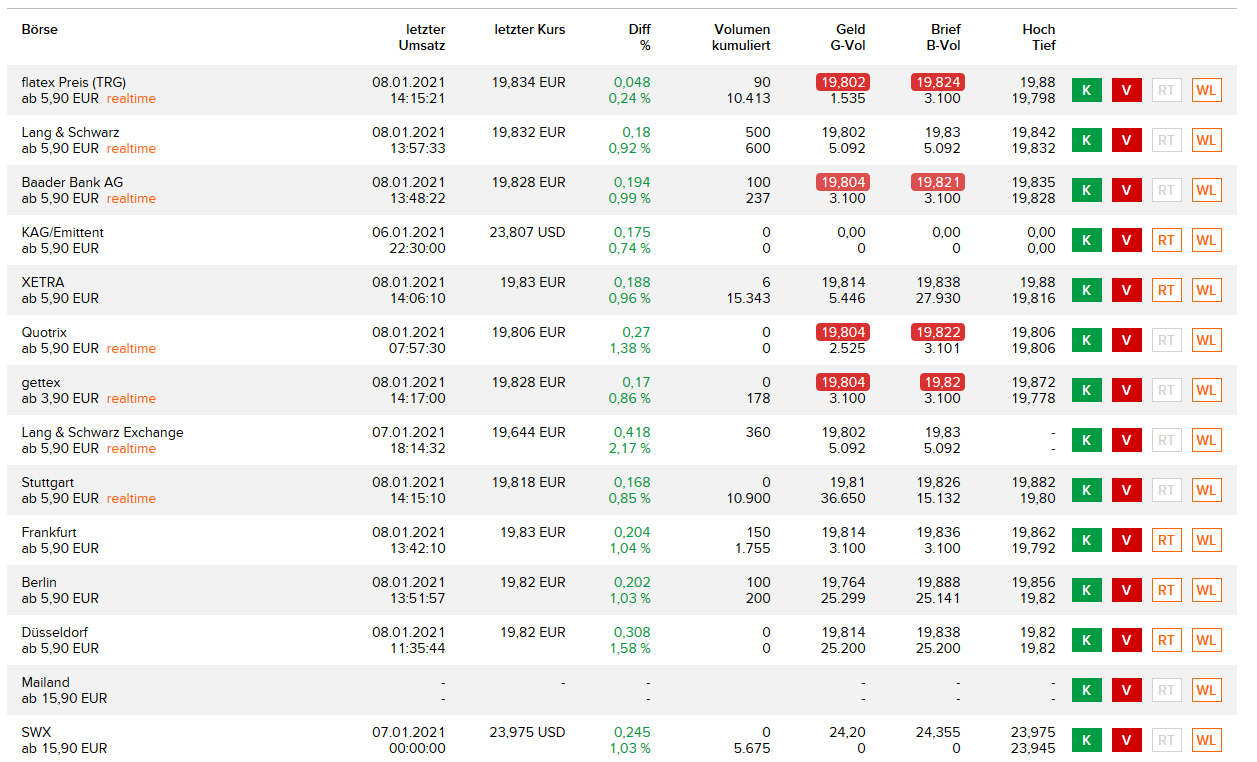The height and width of the screenshot is (762, 1257).
Task: Click the letzter Kurs column header
Action: [x=529, y=30]
